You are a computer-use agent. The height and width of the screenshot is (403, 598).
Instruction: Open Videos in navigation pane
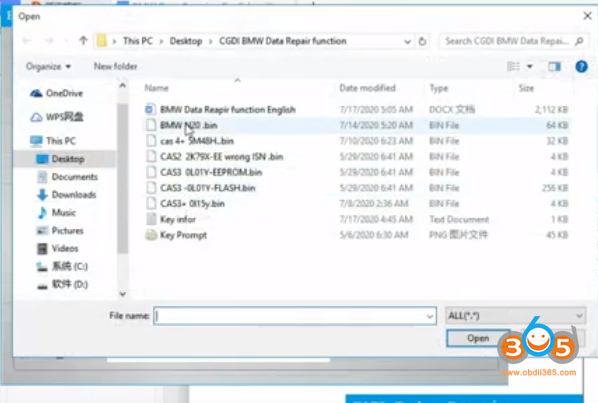58,249
